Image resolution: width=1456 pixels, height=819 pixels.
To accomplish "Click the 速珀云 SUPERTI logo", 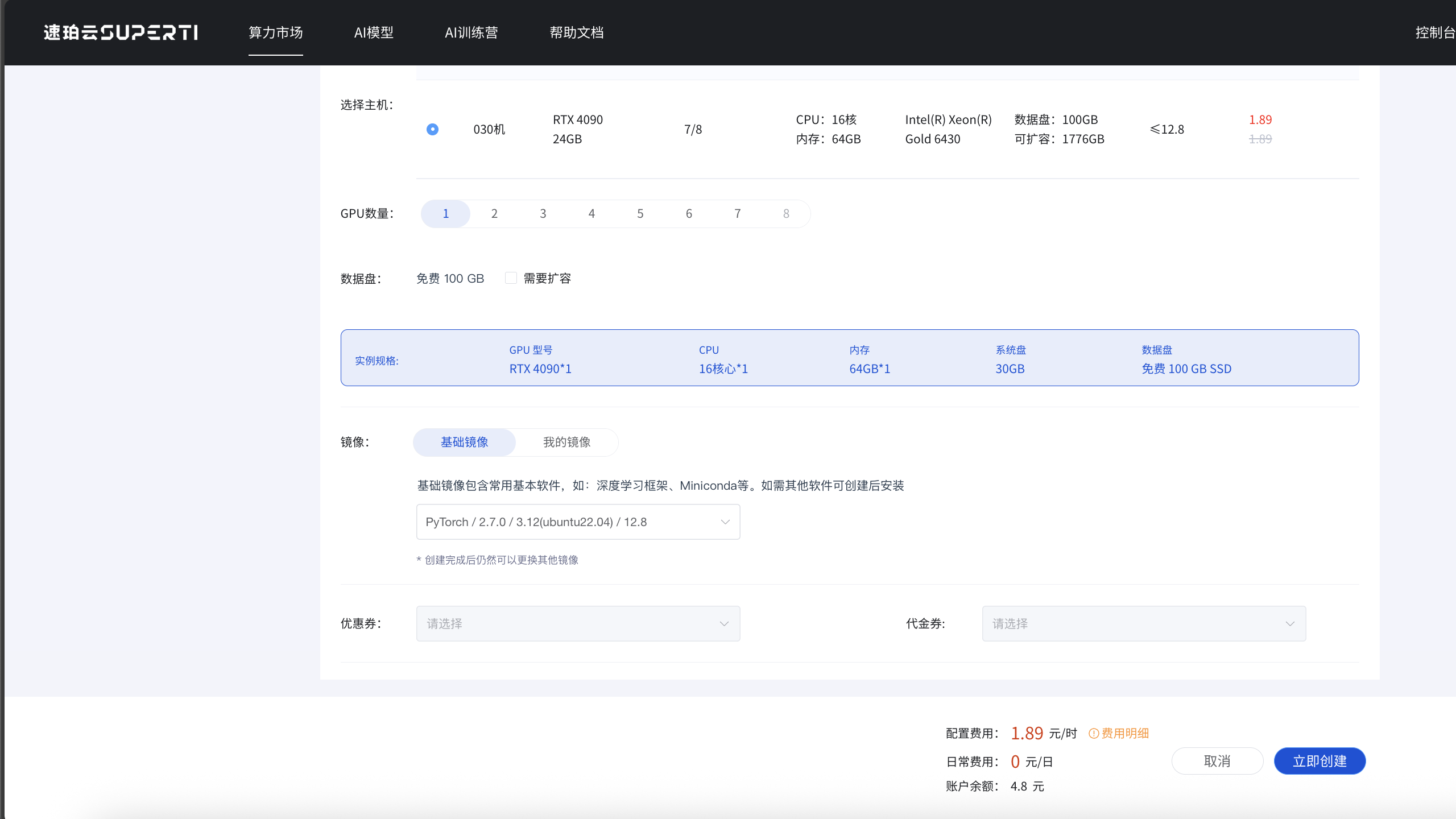I will pyautogui.click(x=121, y=32).
